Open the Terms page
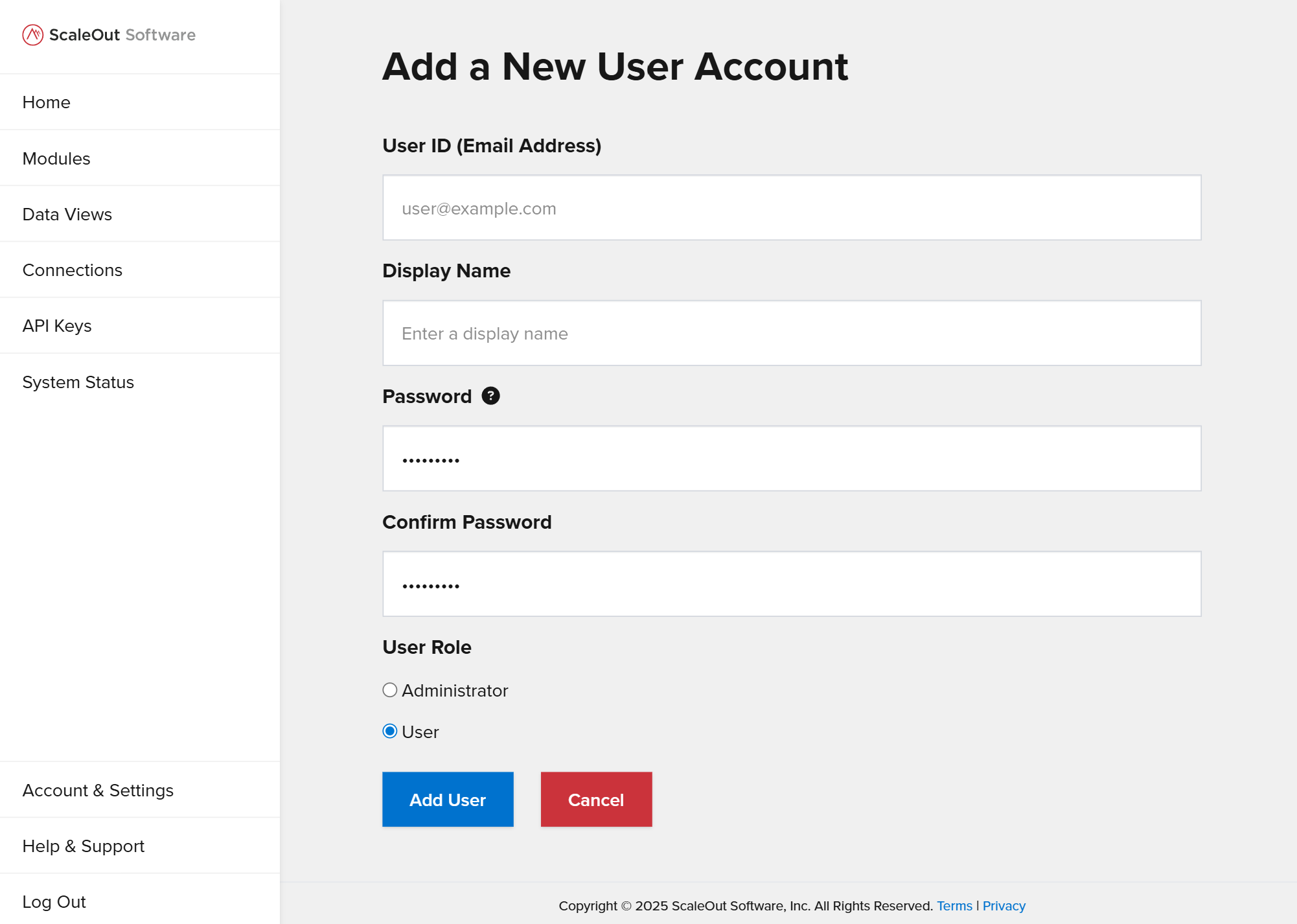 [x=954, y=905]
